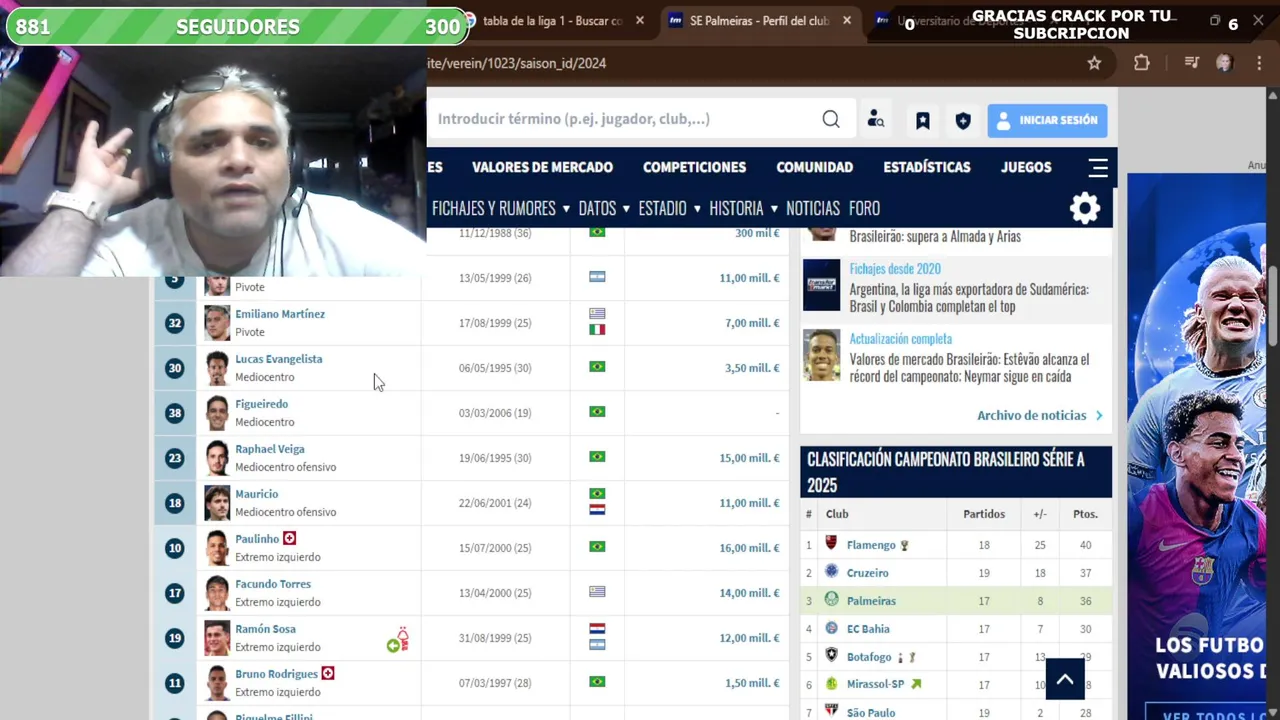This screenshot has height=720, width=1280.
Task: Open the Comunidad menu
Action: coord(814,167)
